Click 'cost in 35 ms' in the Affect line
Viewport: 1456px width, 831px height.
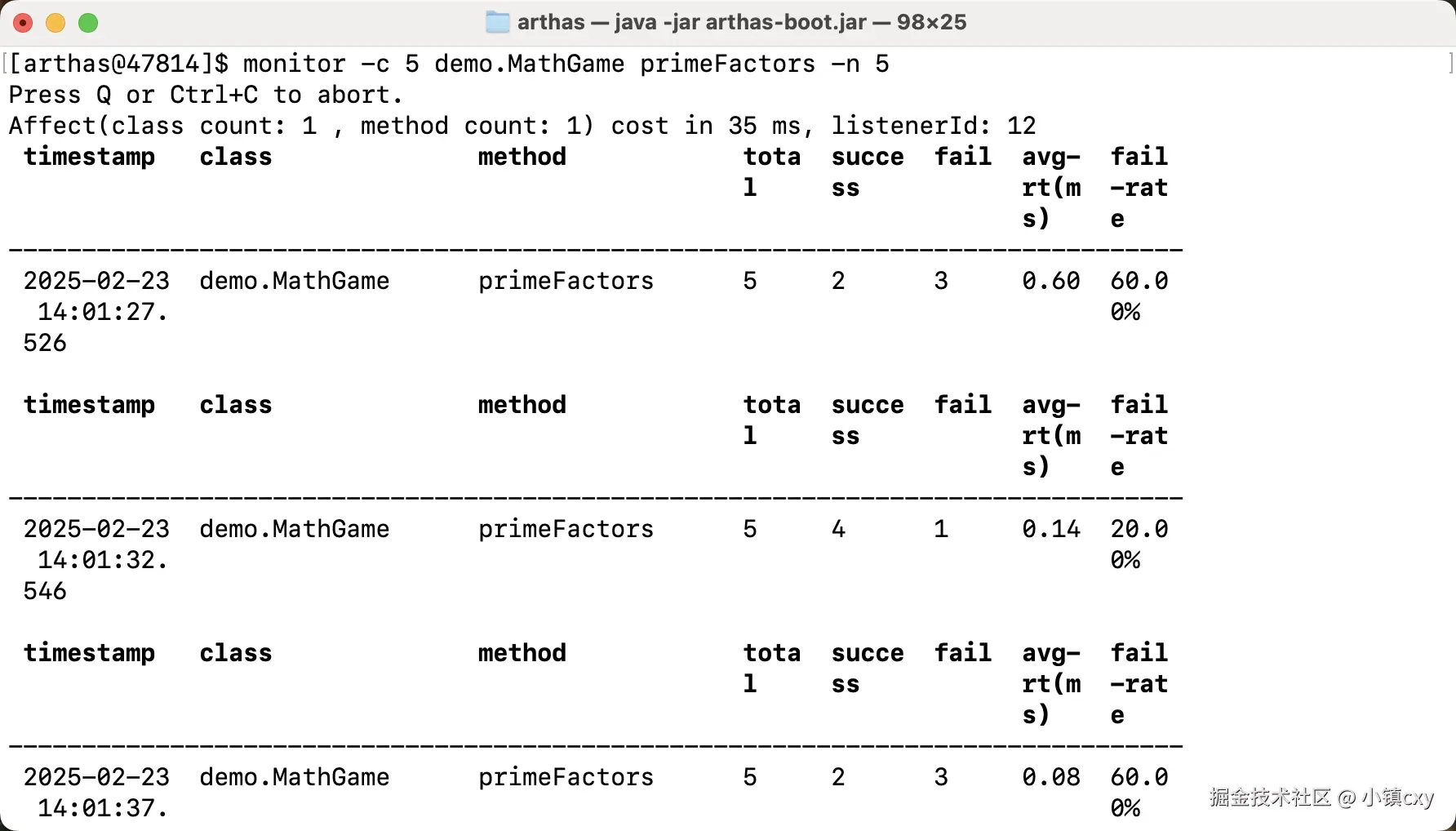[707, 126]
